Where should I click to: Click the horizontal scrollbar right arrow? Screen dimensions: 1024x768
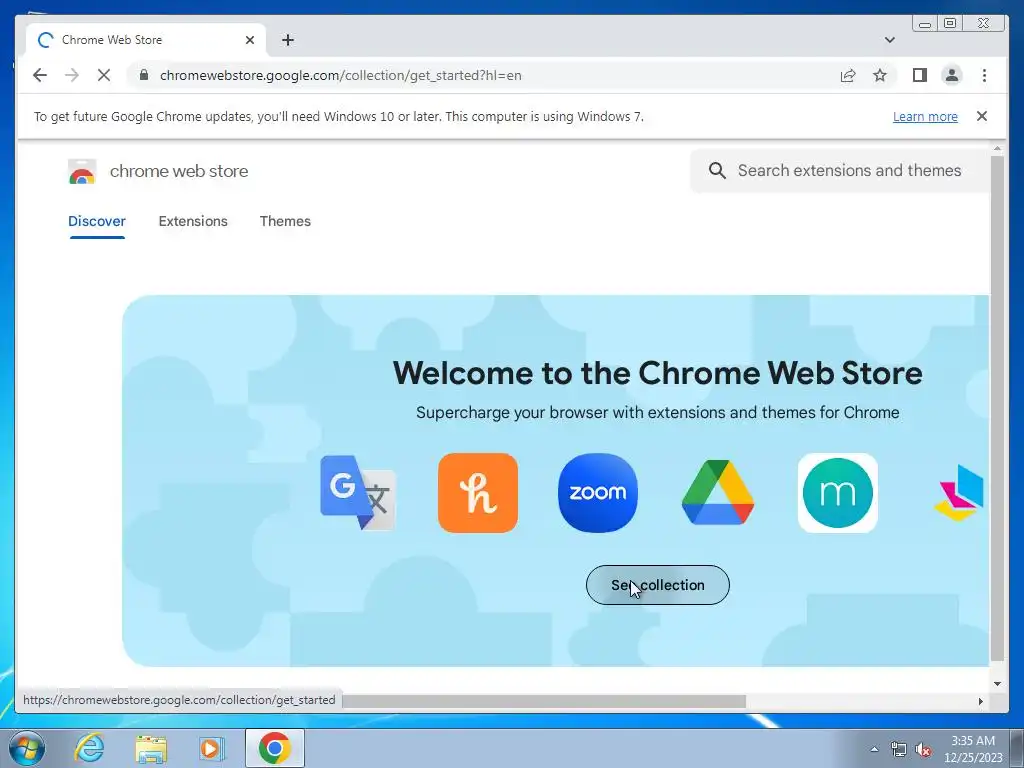tap(980, 701)
